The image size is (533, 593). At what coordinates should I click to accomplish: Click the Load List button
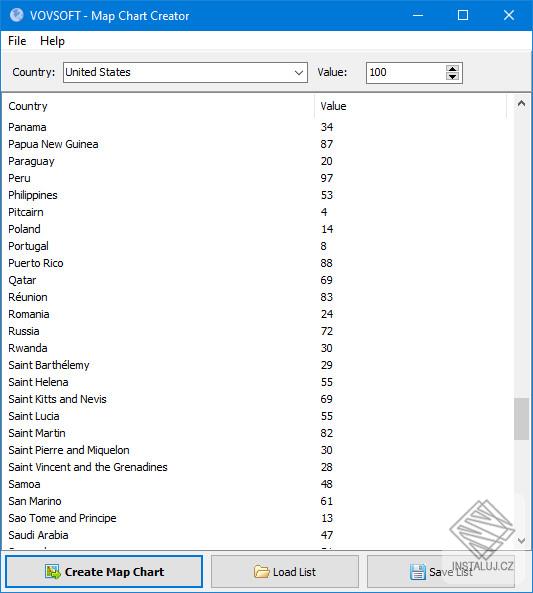coord(285,571)
